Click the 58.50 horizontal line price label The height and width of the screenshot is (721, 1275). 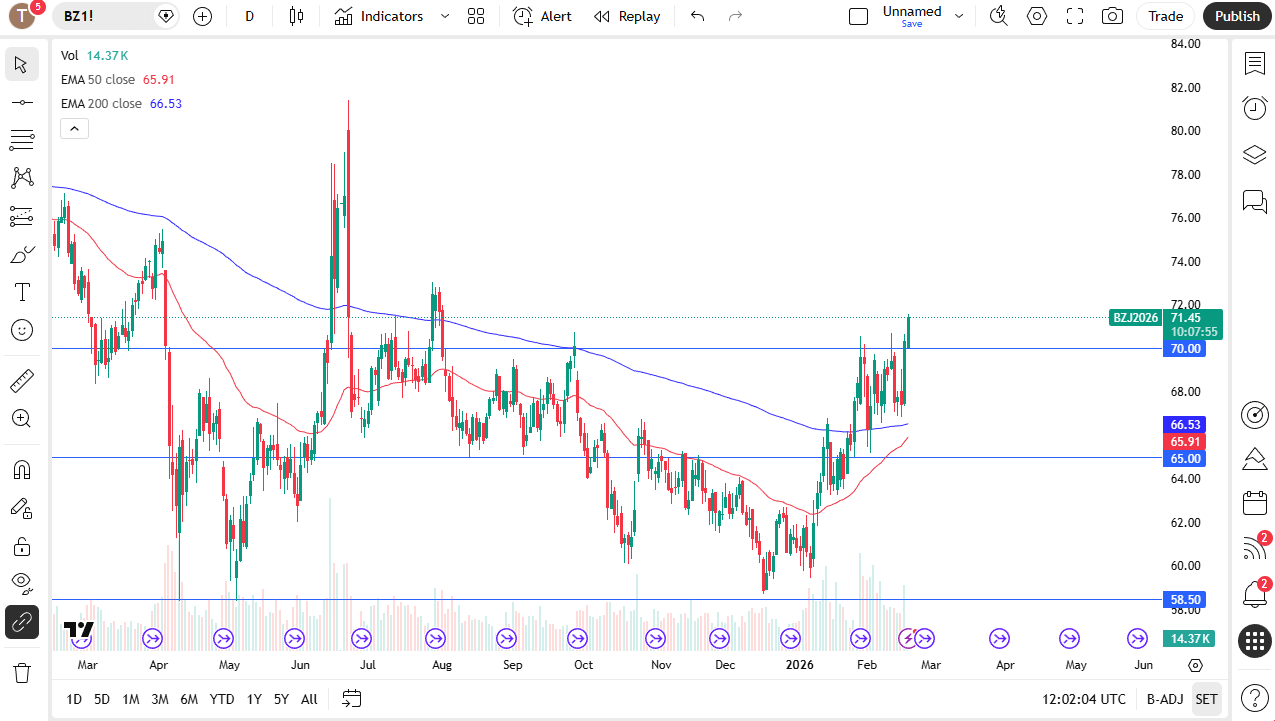click(x=1185, y=600)
